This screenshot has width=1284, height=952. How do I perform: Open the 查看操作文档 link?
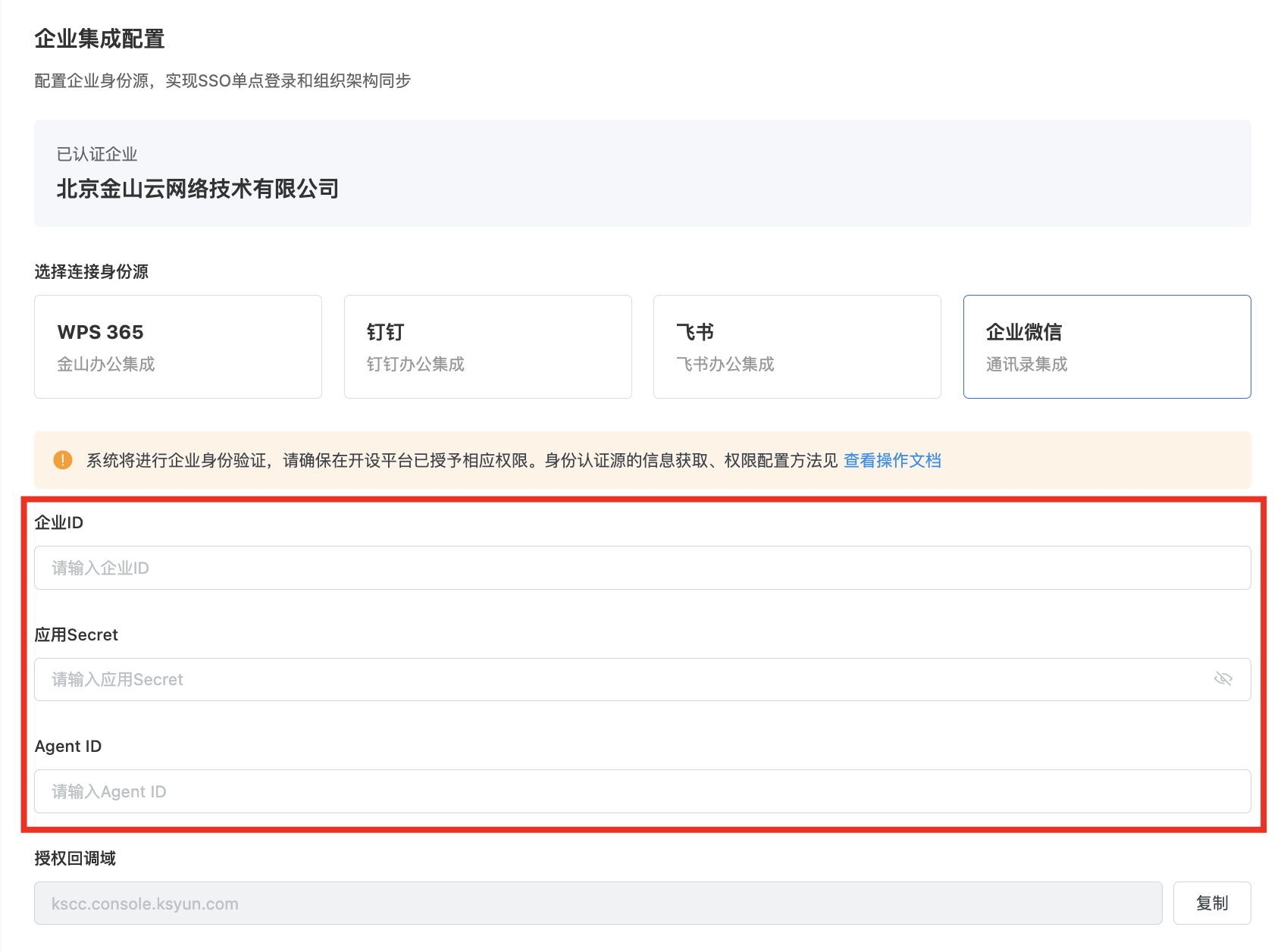[892, 460]
